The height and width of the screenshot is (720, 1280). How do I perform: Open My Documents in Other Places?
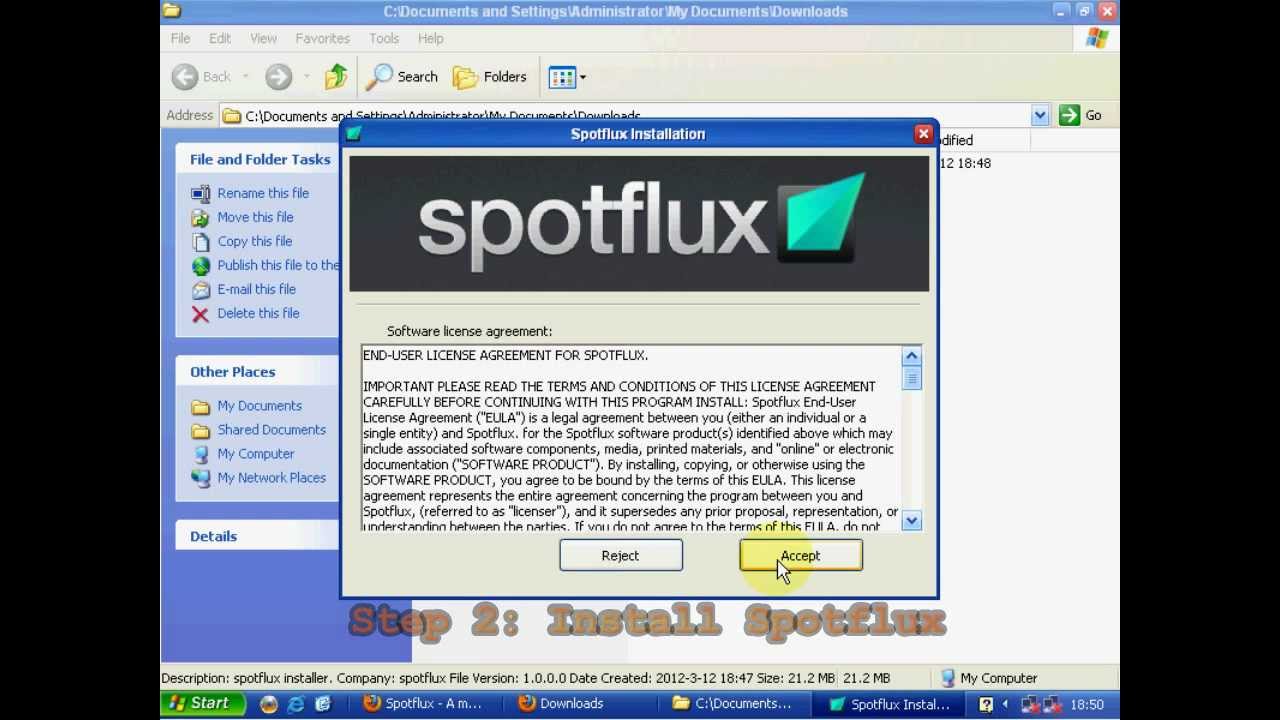tap(259, 406)
